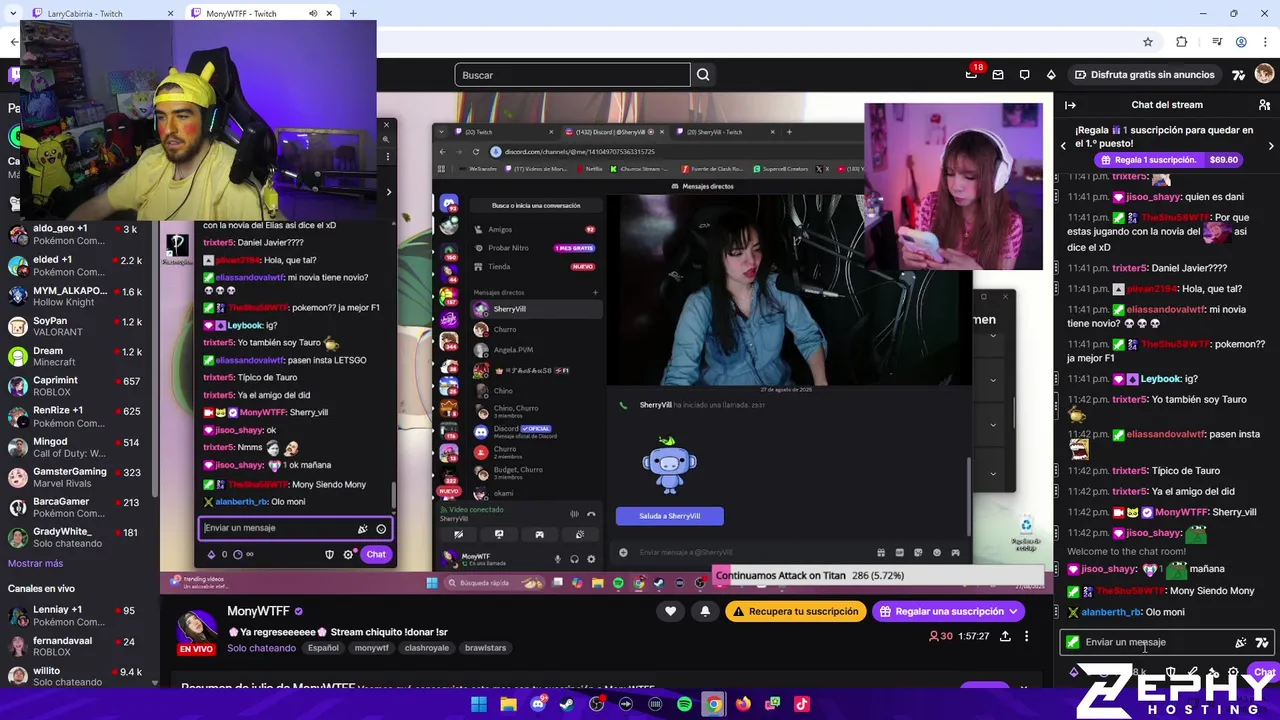Image resolution: width=1280 pixels, height=720 pixels.
Task: Open Spotify from the Windows taskbar
Action: (684, 704)
